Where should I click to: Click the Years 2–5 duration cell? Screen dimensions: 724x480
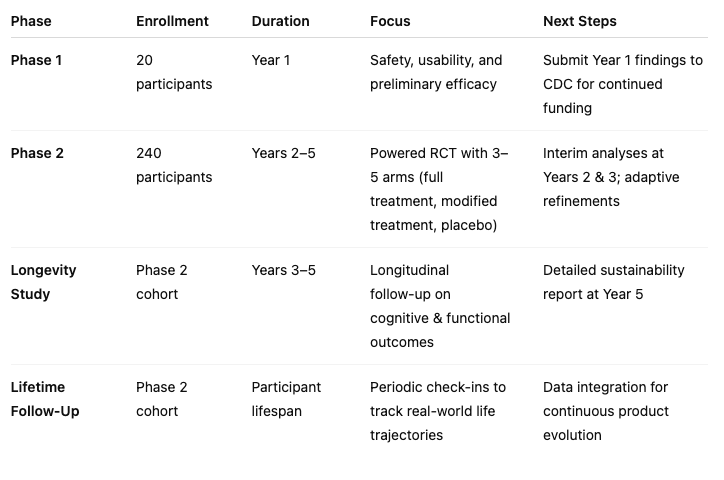(284, 153)
